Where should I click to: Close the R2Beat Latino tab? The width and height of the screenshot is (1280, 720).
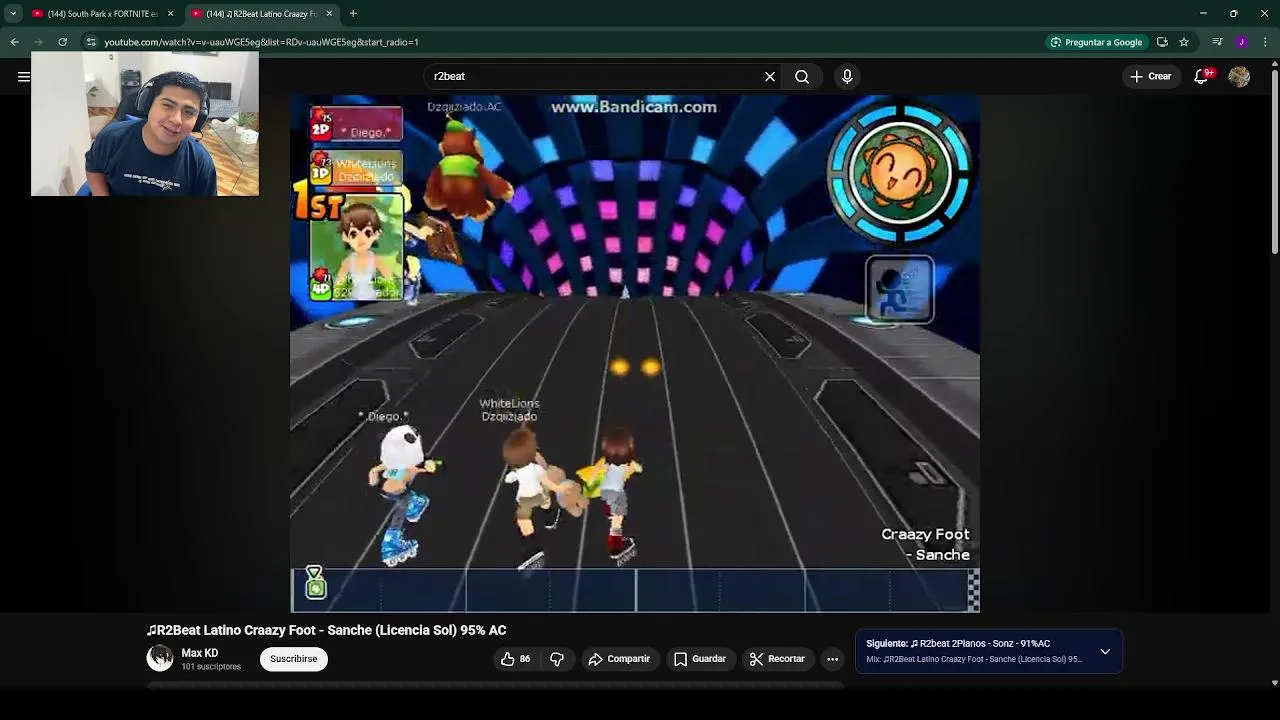(x=329, y=14)
